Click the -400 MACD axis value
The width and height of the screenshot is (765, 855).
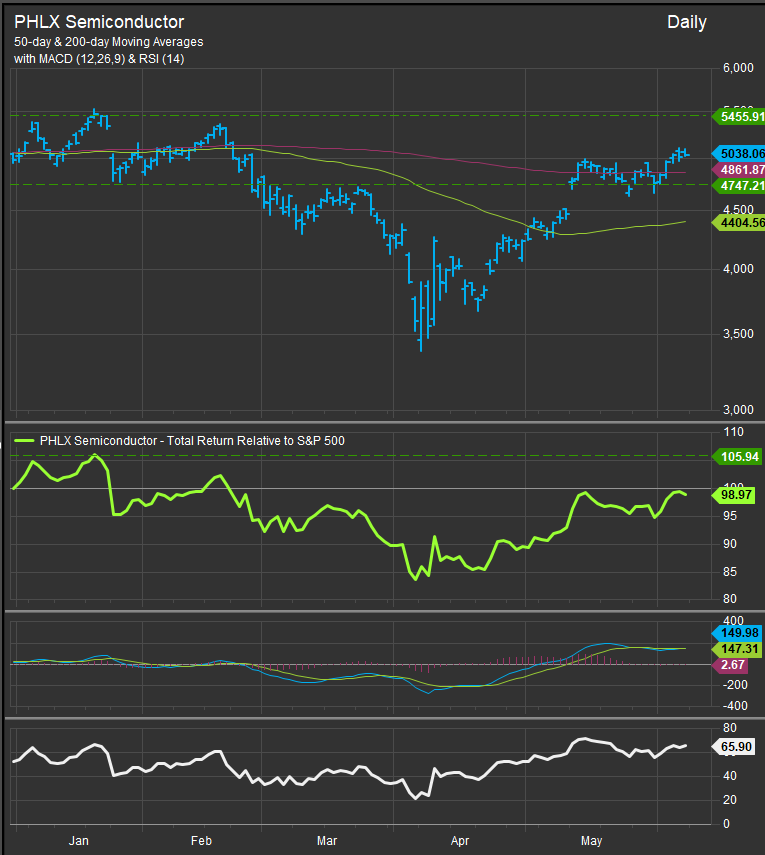(733, 706)
